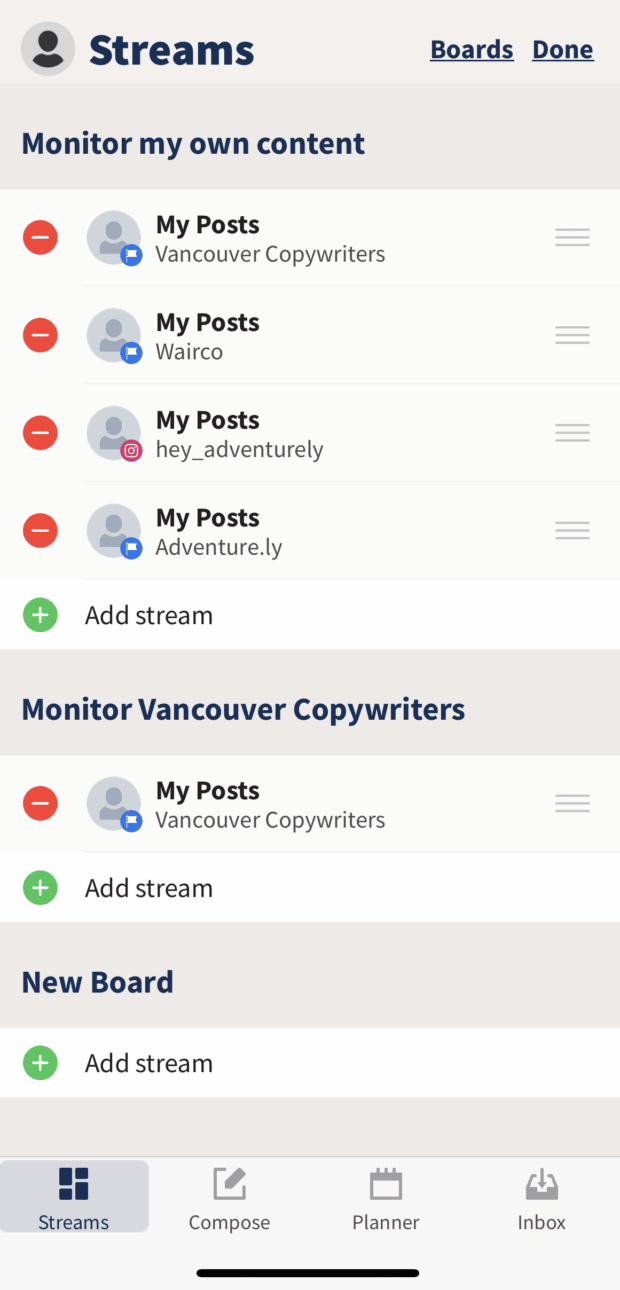This screenshot has width=620, height=1290.
Task: Remove the stream under Monitor Vancouver Copywriters
Action: tap(40, 803)
